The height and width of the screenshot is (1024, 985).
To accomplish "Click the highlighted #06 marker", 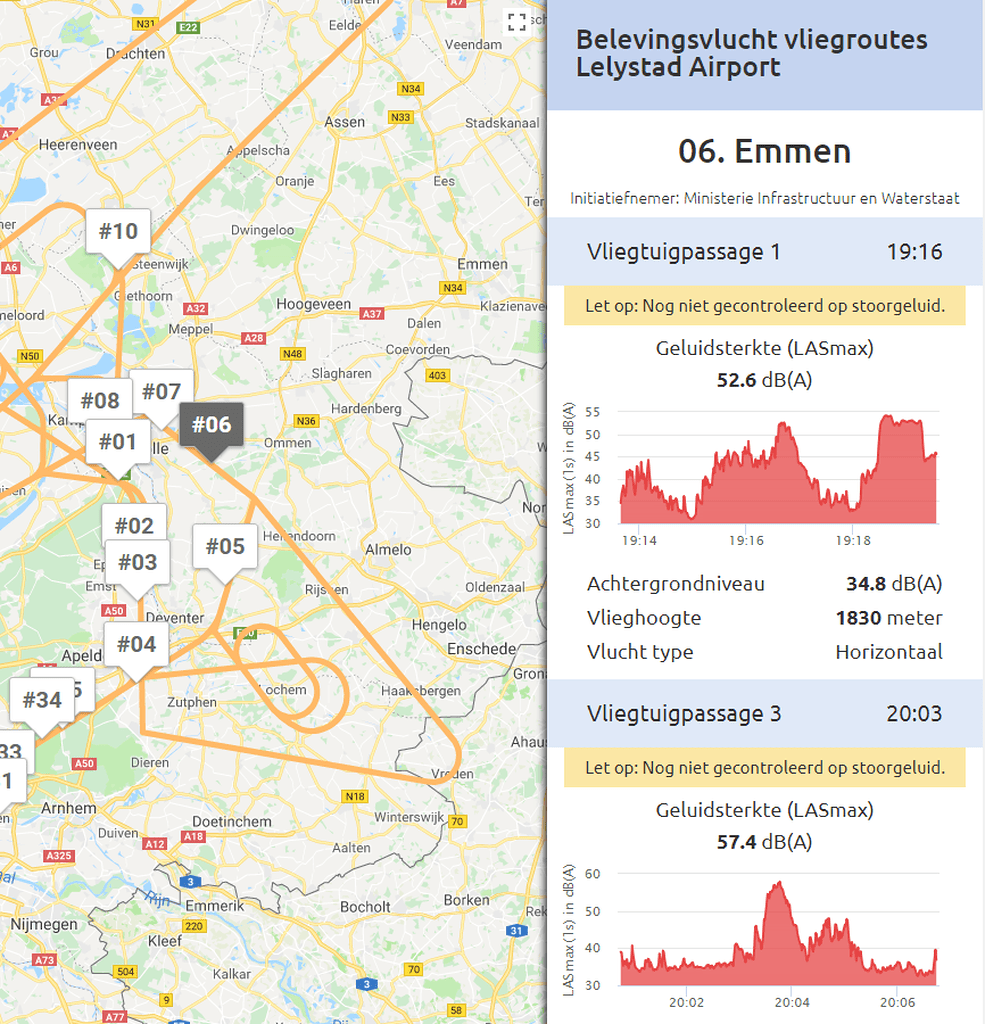I will point(211,425).
